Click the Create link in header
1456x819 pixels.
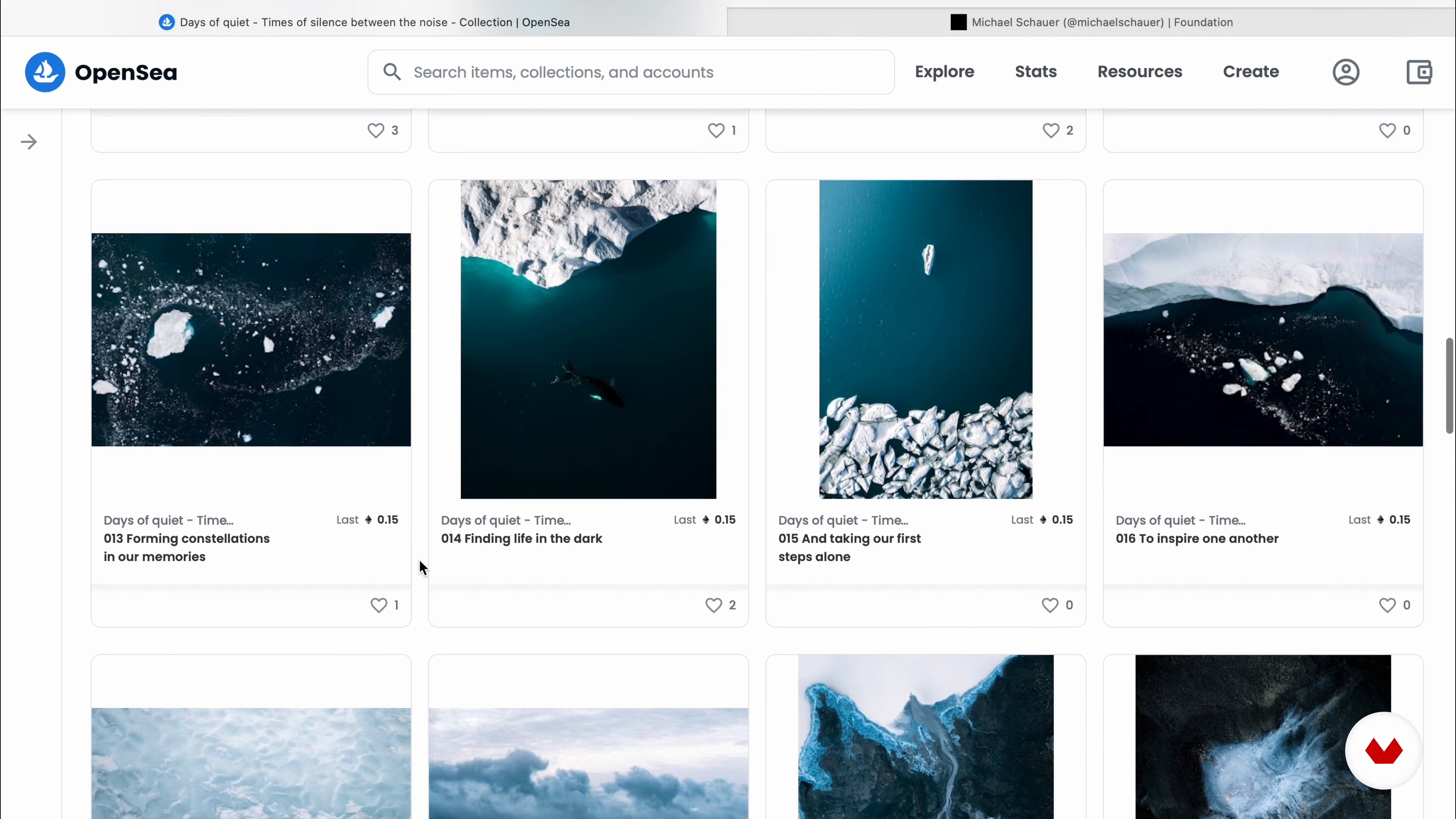(1251, 72)
